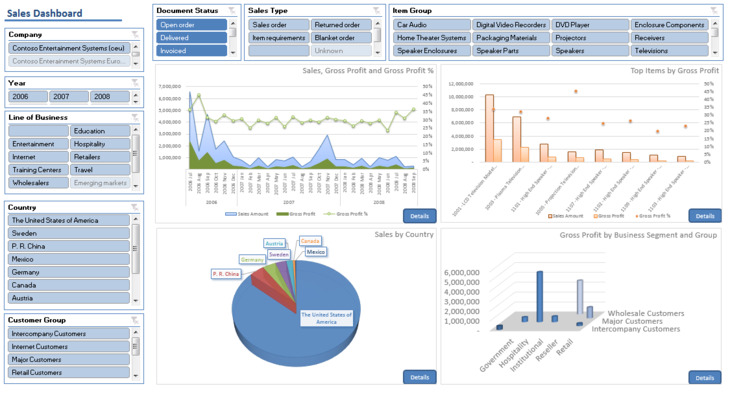Click the P. R. China pie chart label
The height and width of the screenshot is (393, 730).
coord(226,274)
